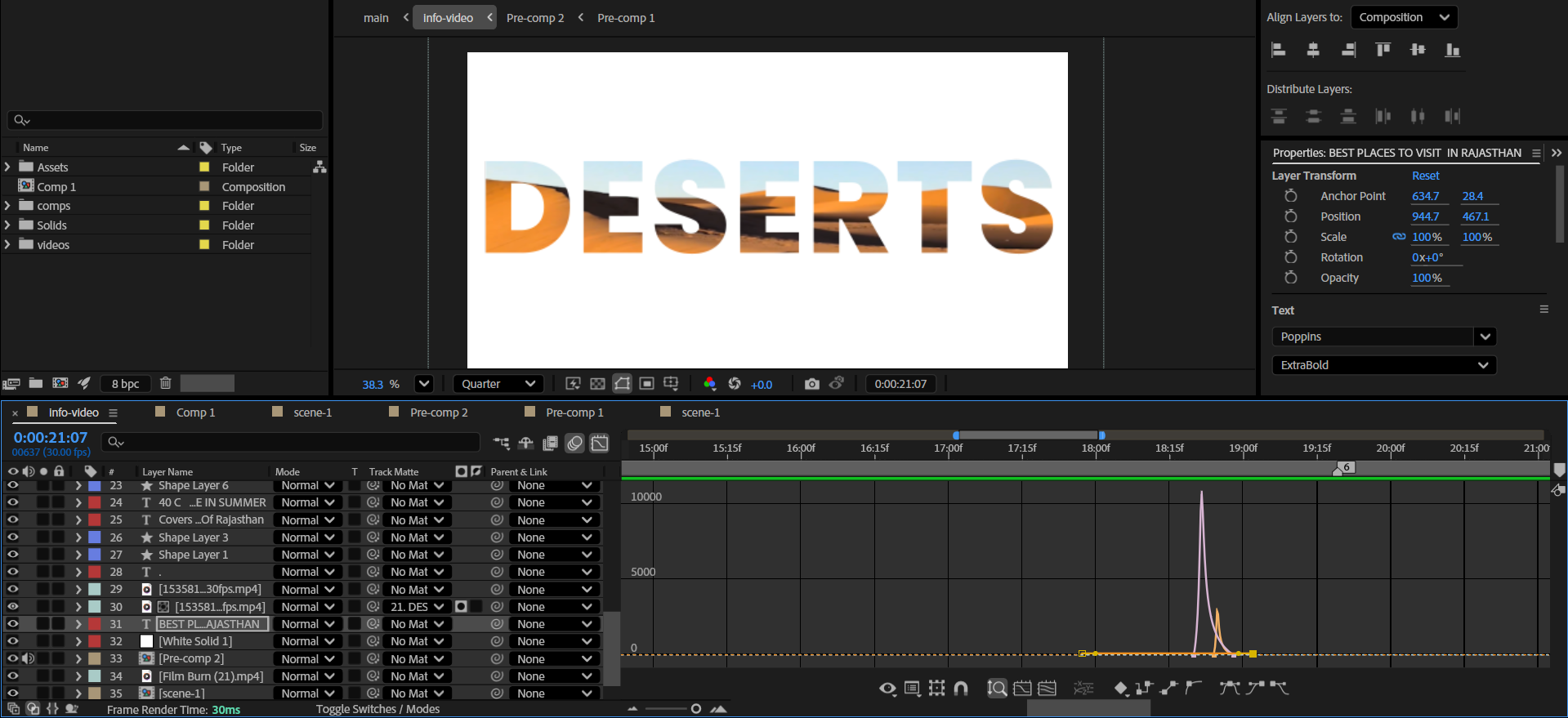The image size is (1568, 718).
Task: Open graph type and options menu
Action: pos(913,689)
